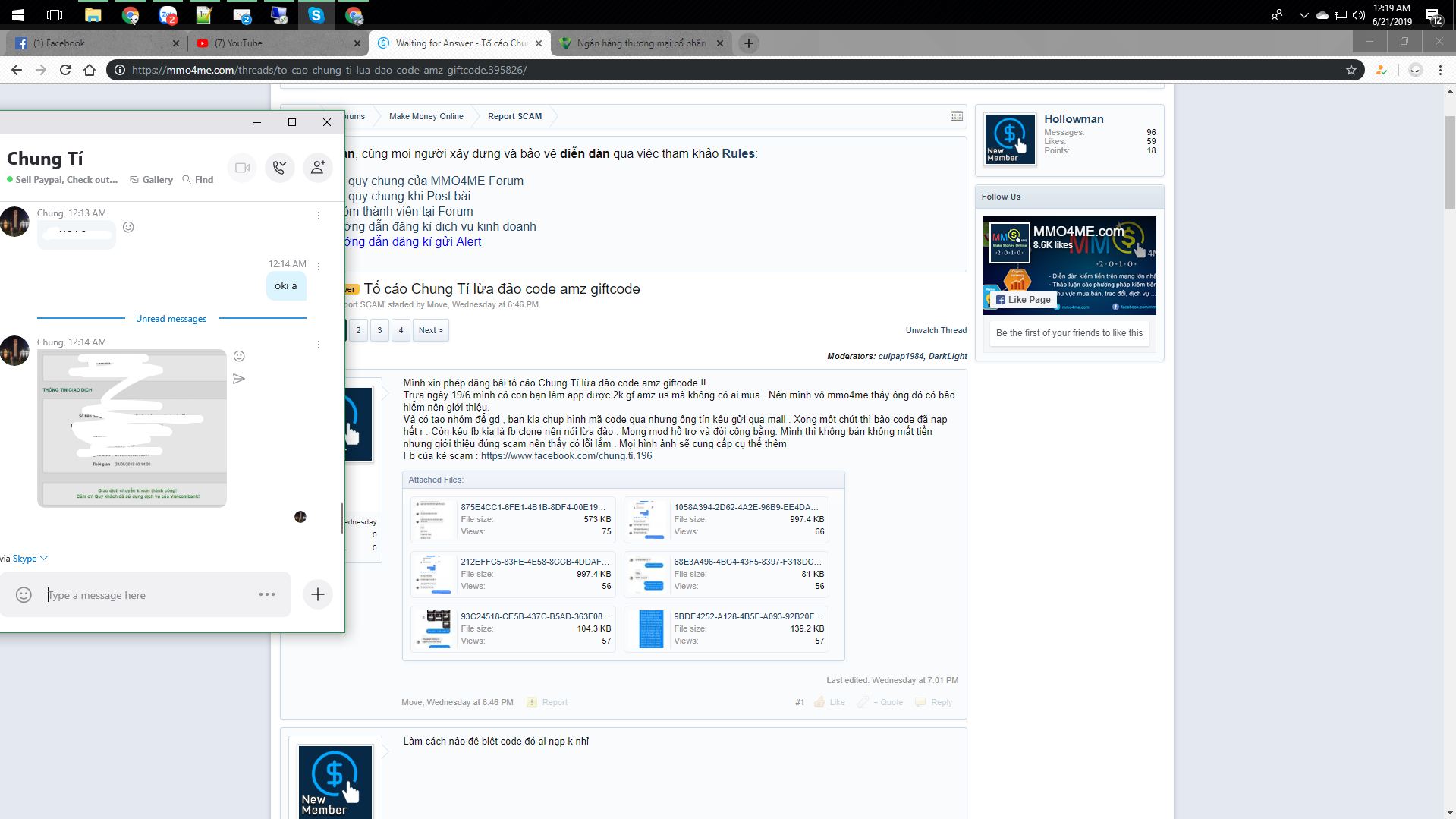Click the Facebook 'Like Page' button

(1024, 300)
